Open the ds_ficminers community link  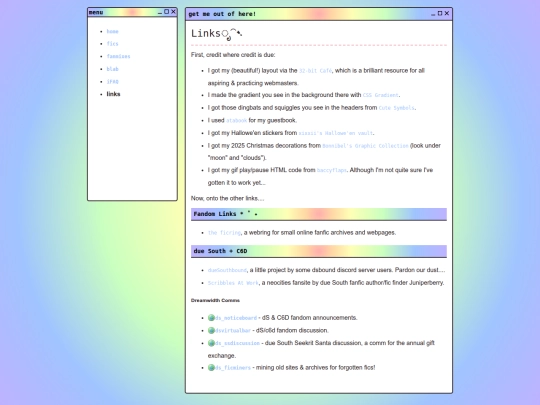coord(233,368)
